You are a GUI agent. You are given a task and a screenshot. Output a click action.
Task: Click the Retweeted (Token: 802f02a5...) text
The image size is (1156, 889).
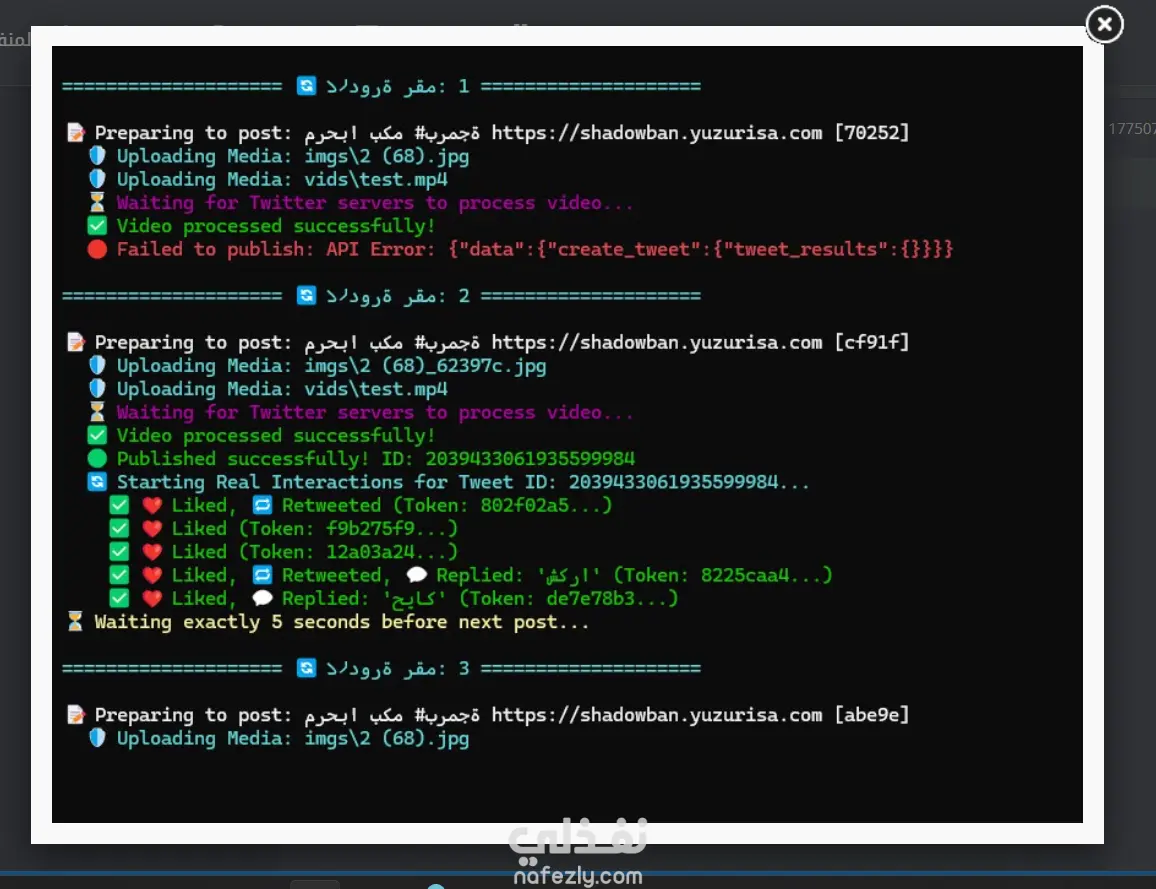447,505
